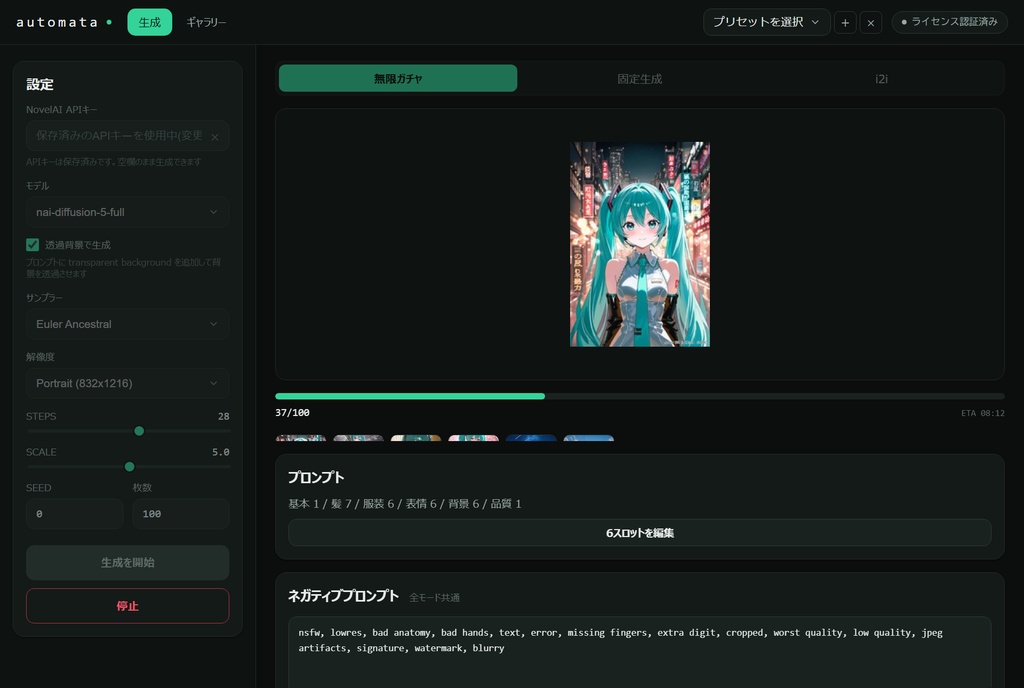This screenshot has width=1024, height=688.
Task: Click the 37/100 progress counter
Action: (292, 413)
